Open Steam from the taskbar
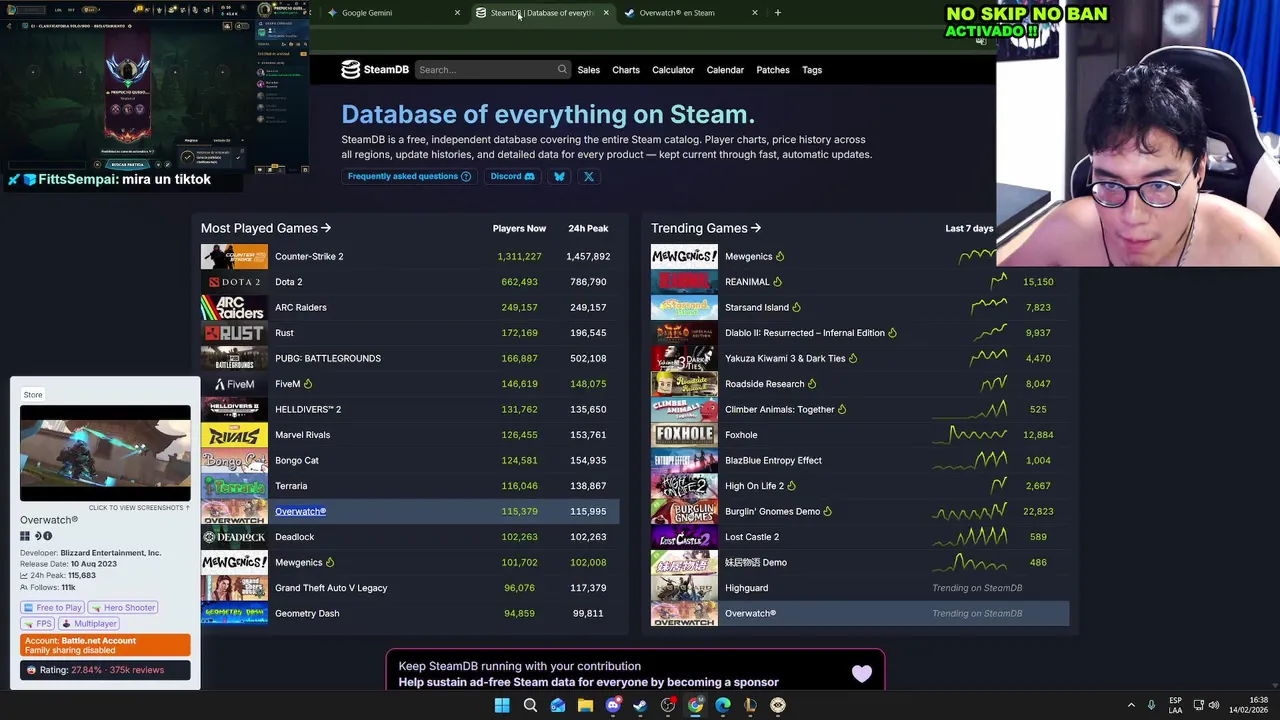The width and height of the screenshot is (1280, 720). click(x=640, y=705)
